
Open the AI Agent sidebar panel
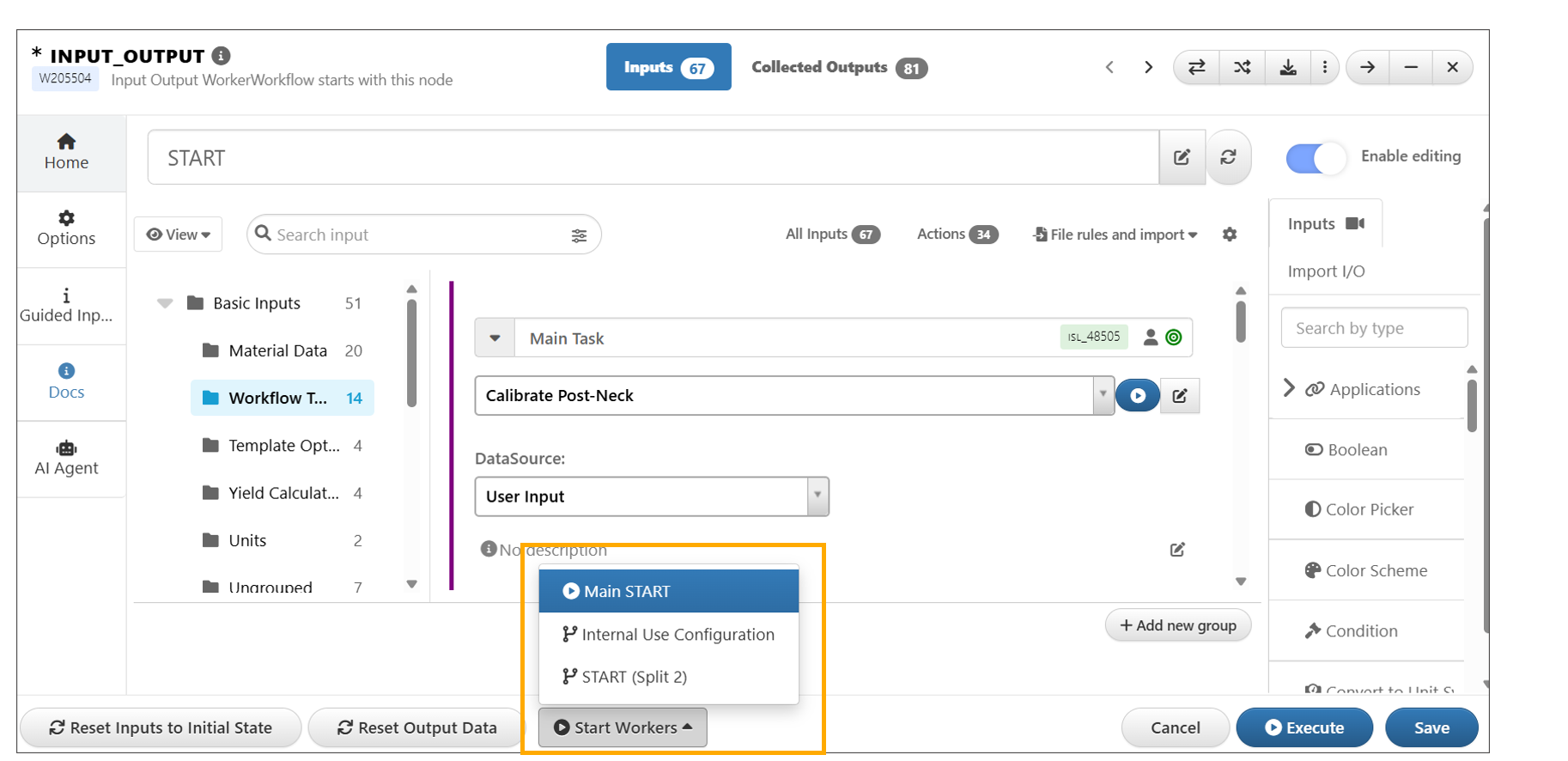tap(66, 459)
